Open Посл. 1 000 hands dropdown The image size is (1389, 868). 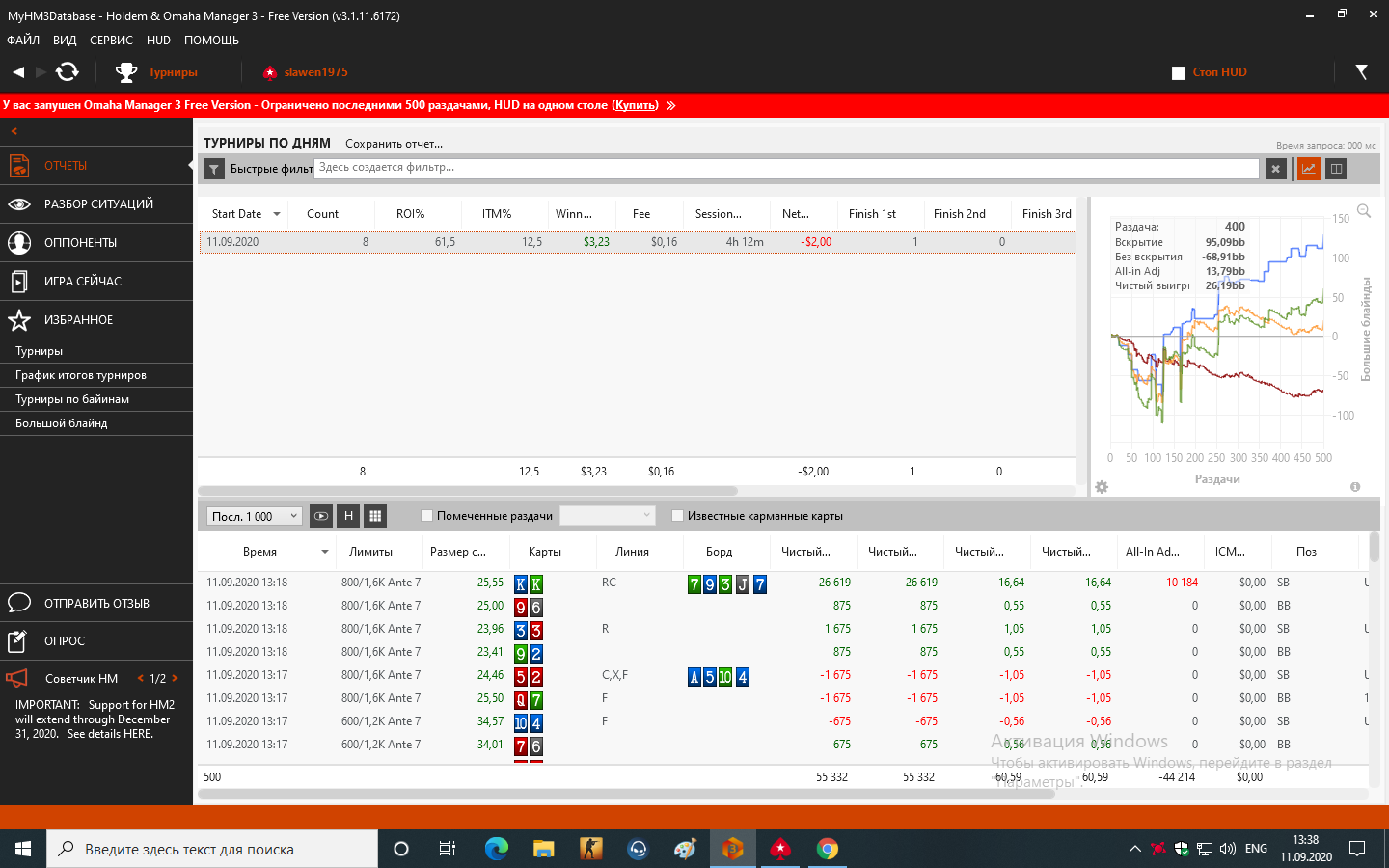(x=255, y=516)
